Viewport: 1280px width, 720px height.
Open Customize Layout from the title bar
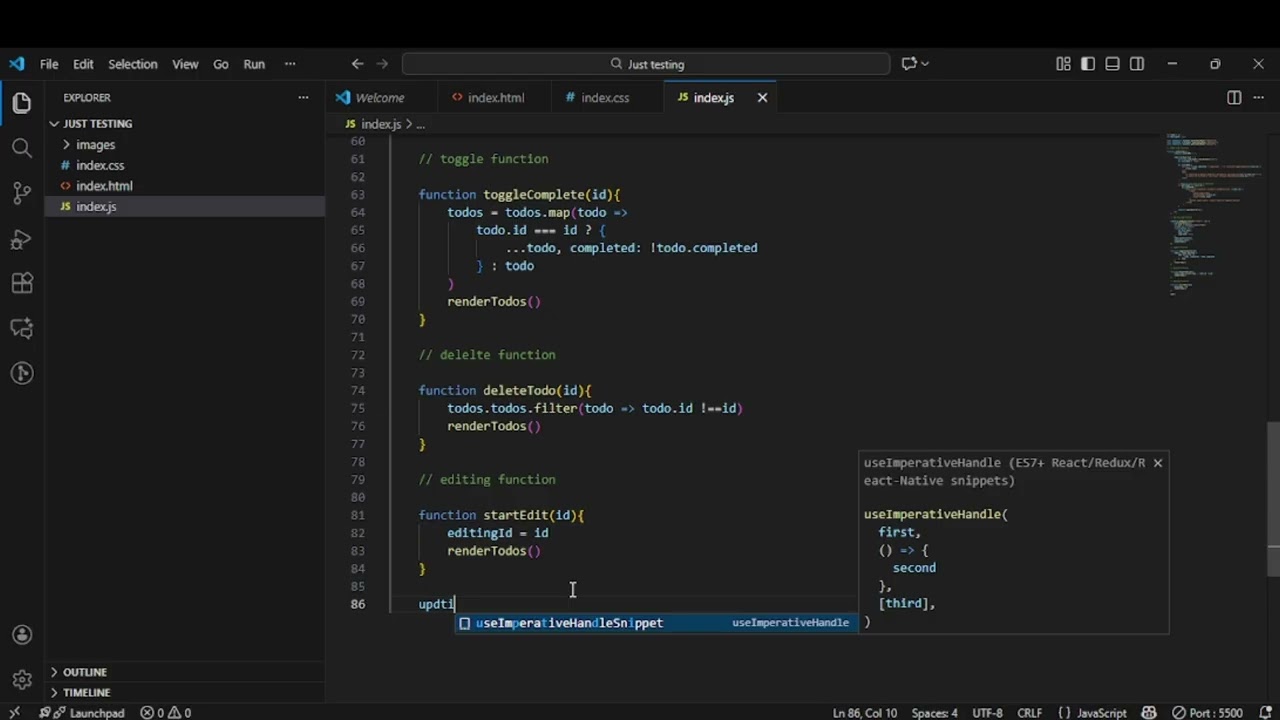coord(1063,64)
